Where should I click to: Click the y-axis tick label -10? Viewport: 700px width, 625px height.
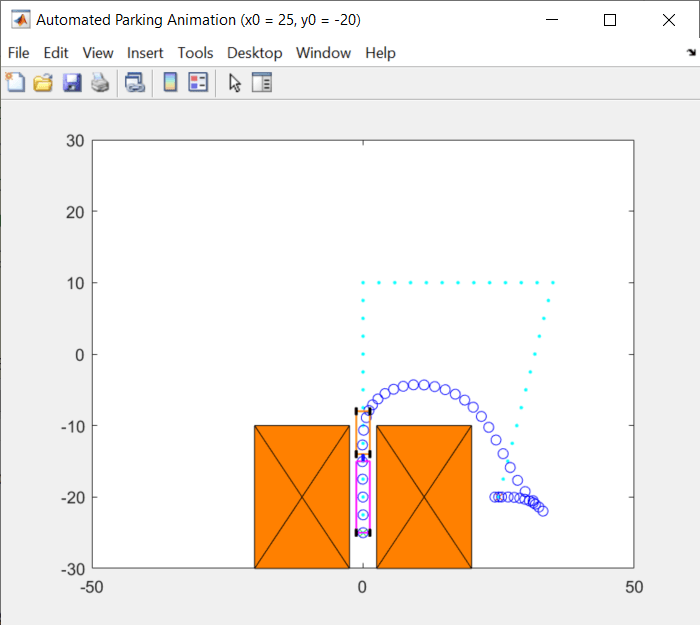(x=72, y=426)
